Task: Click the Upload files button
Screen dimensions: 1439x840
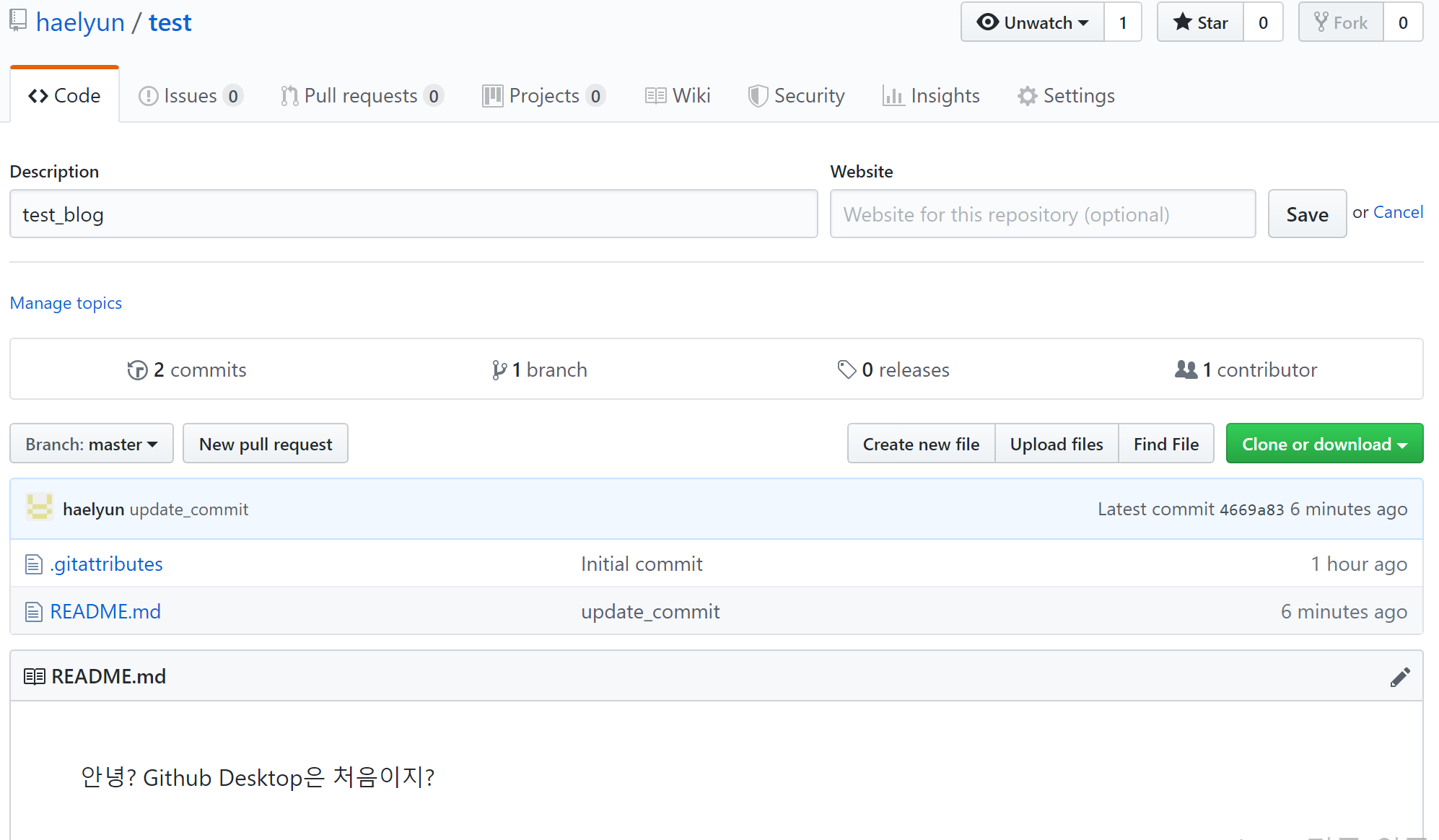Action: (x=1057, y=444)
